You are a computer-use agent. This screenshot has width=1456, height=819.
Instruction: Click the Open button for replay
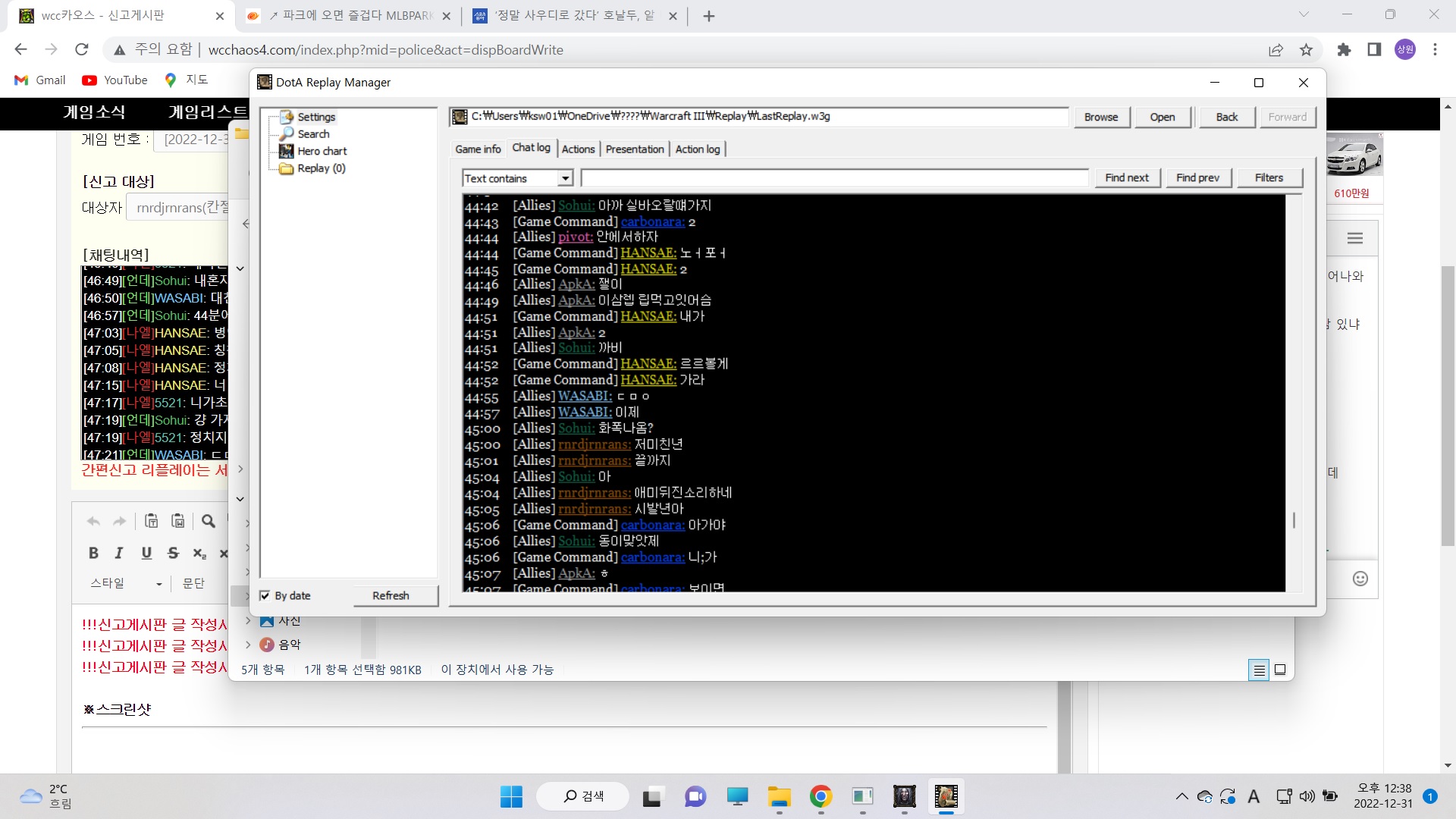point(1163,117)
